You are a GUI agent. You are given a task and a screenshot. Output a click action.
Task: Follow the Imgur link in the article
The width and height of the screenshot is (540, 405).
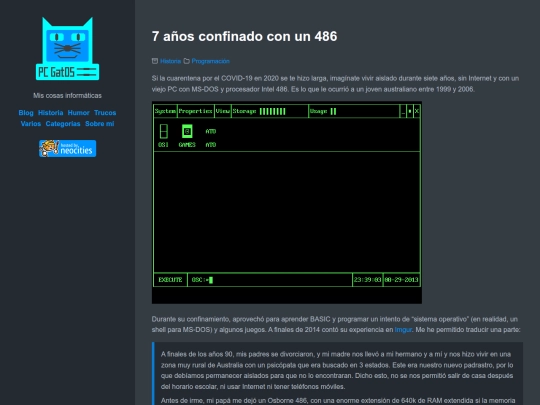403,330
